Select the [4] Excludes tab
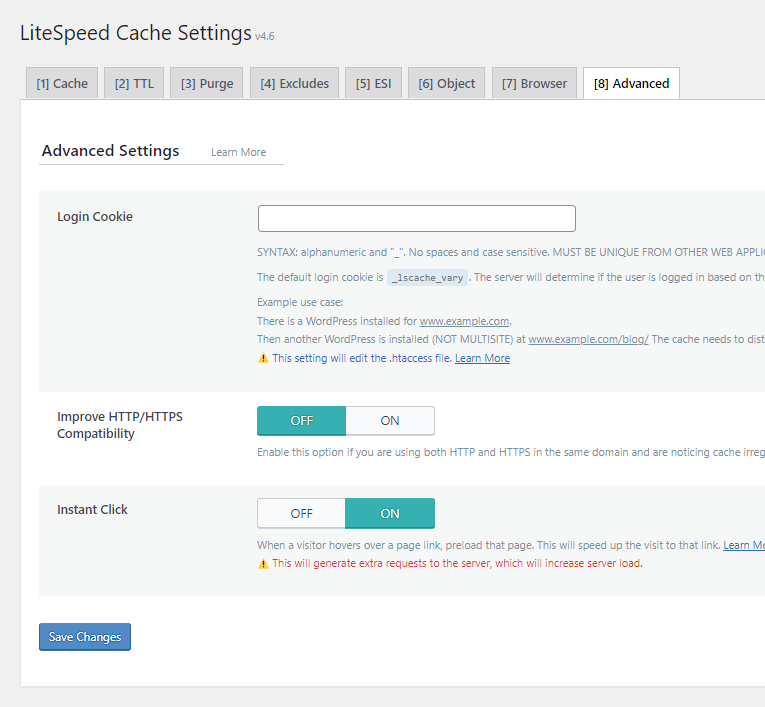The image size is (765, 707). click(295, 83)
